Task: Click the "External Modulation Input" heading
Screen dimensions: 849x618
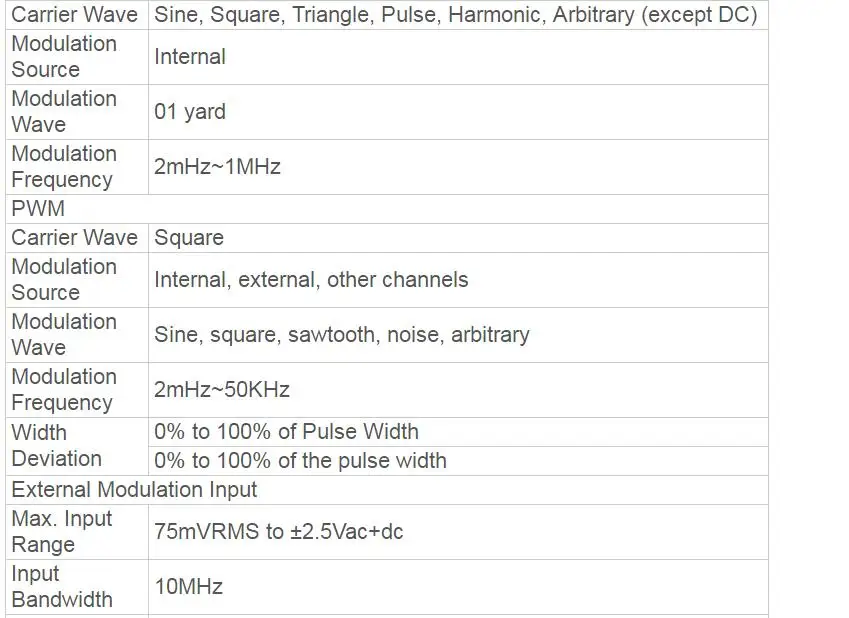Action: pos(134,490)
